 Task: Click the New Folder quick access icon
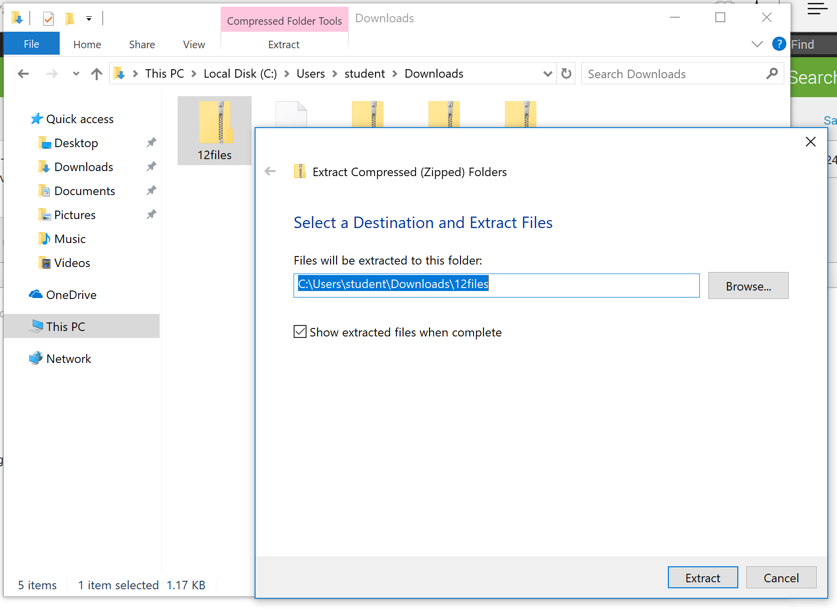tap(69, 19)
